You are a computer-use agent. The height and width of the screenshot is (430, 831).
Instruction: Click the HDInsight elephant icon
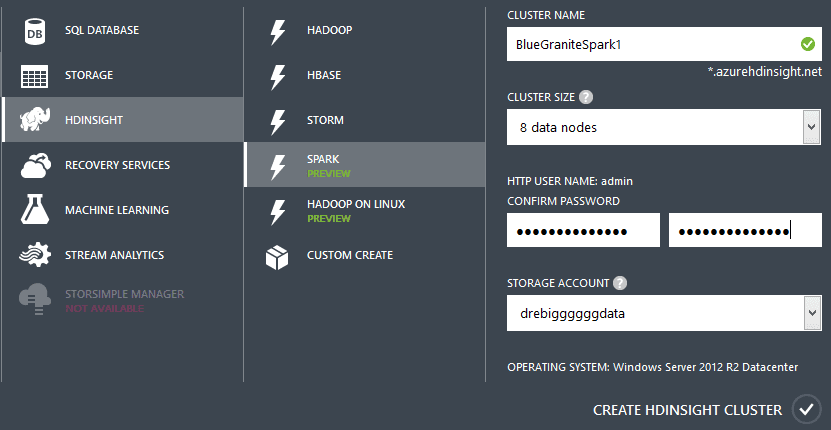point(35,120)
